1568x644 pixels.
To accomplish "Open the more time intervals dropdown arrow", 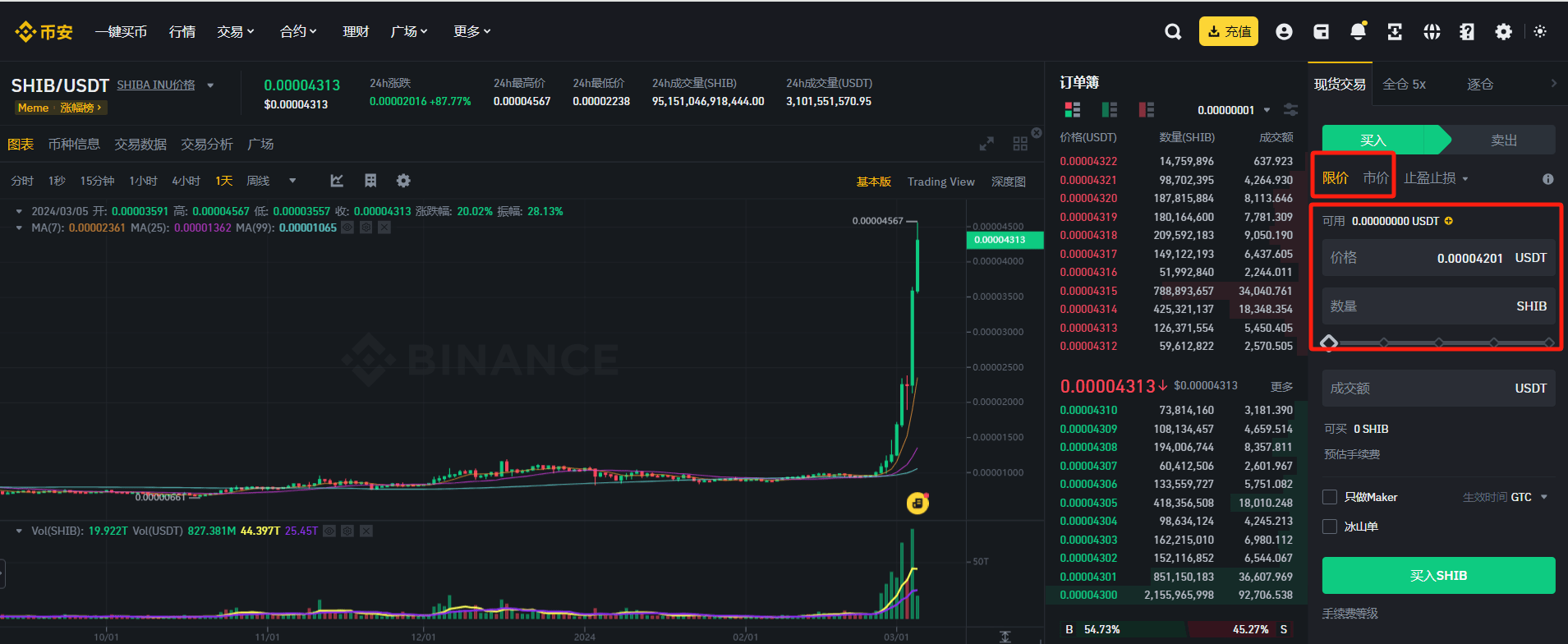I will [x=292, y=181].
